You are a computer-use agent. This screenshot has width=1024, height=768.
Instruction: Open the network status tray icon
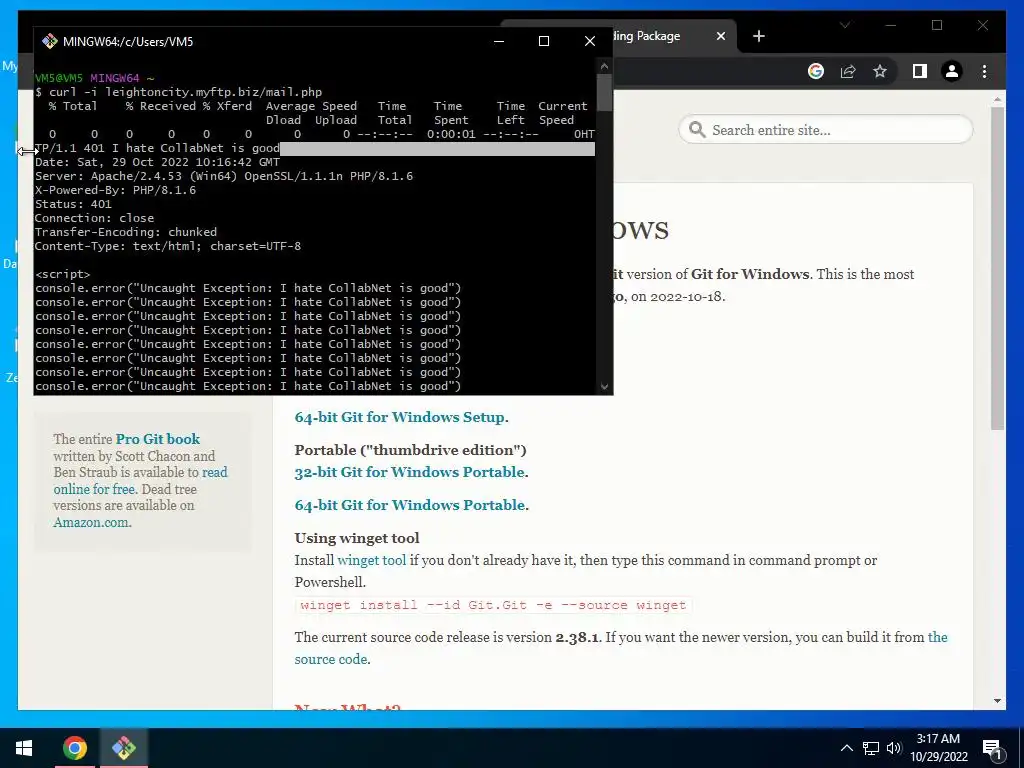(x=870, y=748)
